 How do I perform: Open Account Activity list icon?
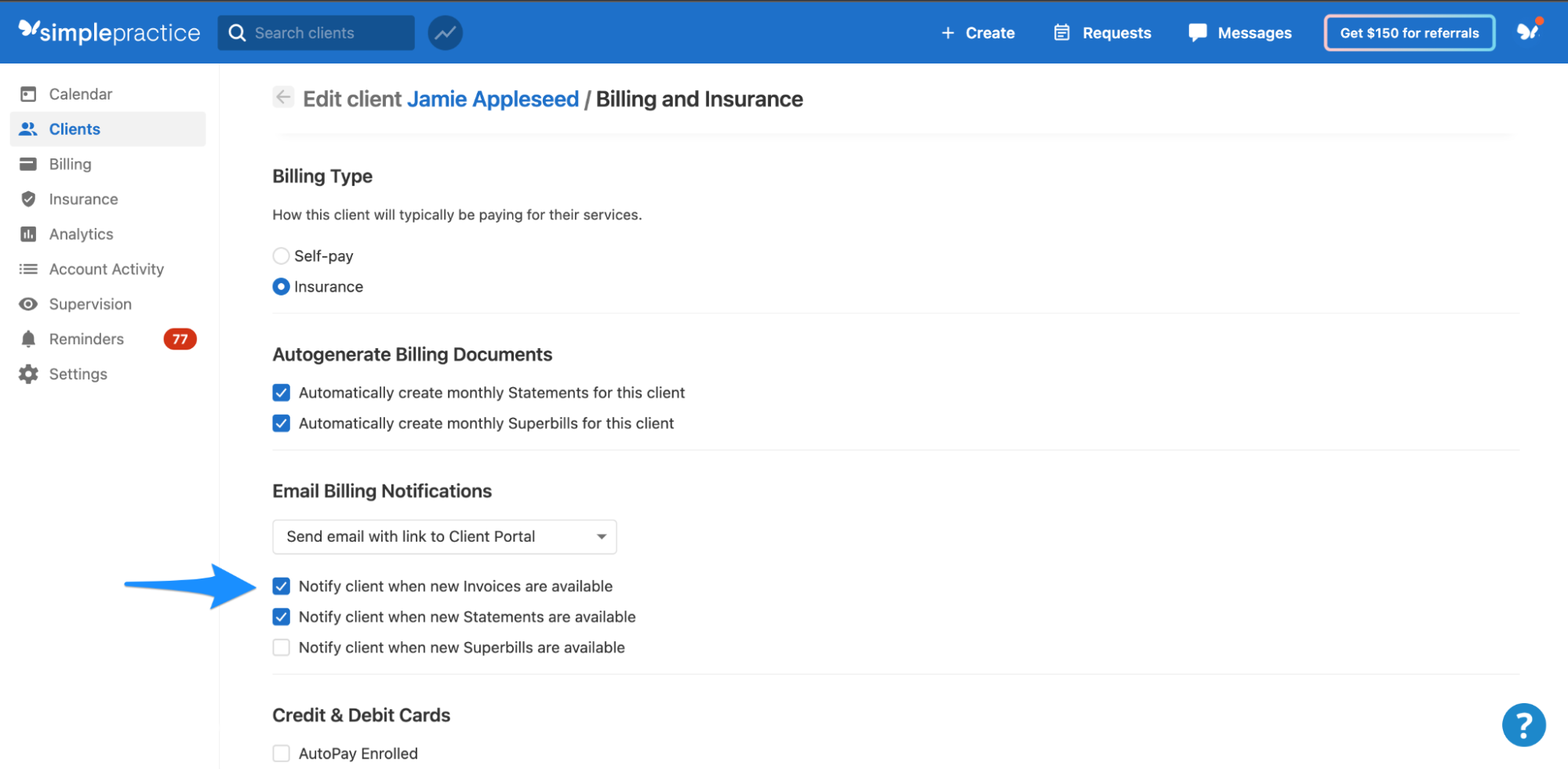[x=28, y=269]
